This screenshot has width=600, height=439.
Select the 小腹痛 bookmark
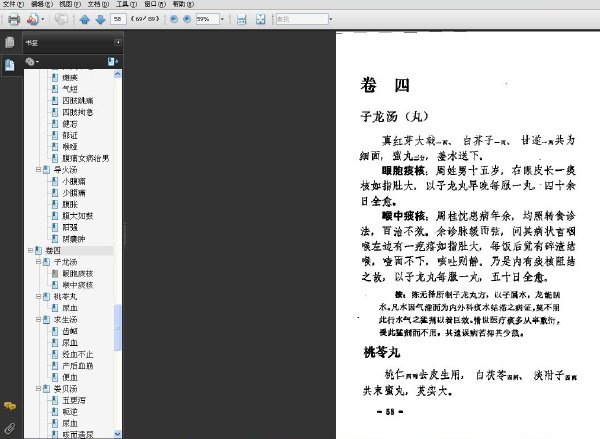tap(74, 181)
